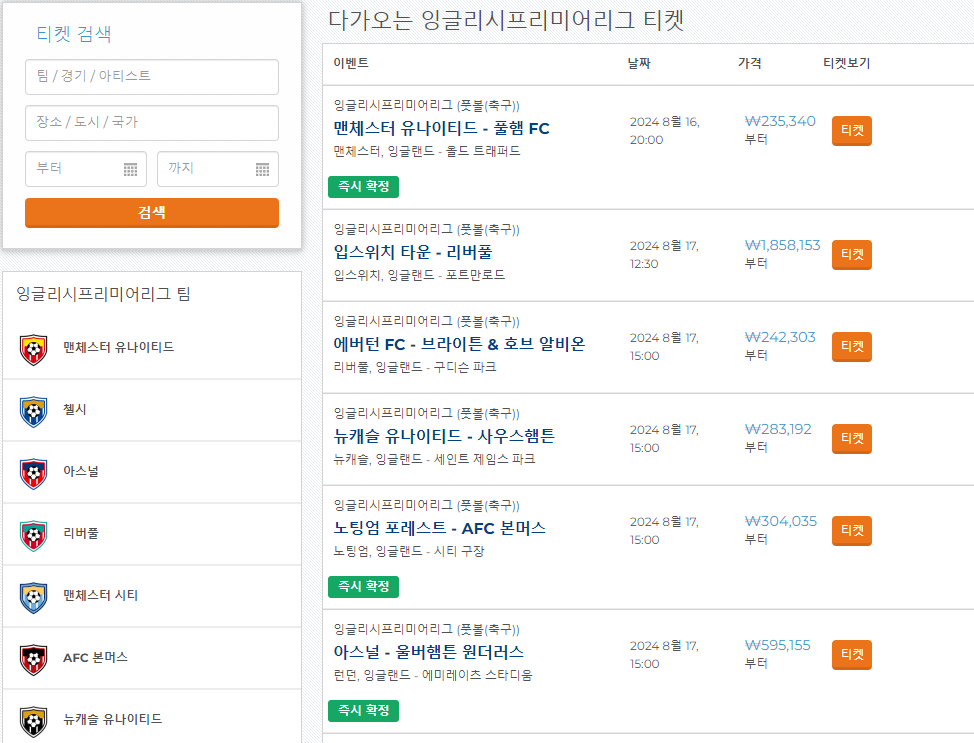Click the 이벤트 column header
Viewport: 974px width, 743px height.
click(x=351, y=63)
